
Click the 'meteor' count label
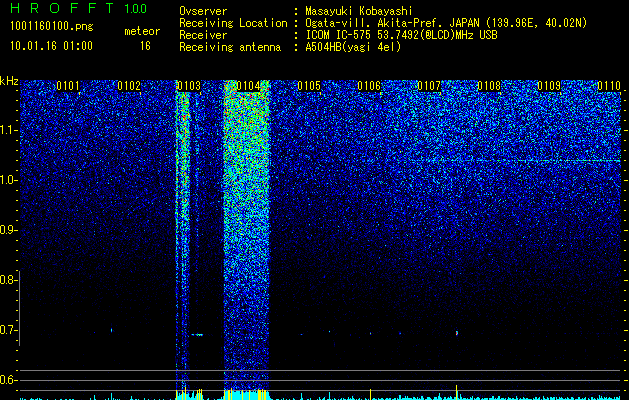click(x=142, y=31)
